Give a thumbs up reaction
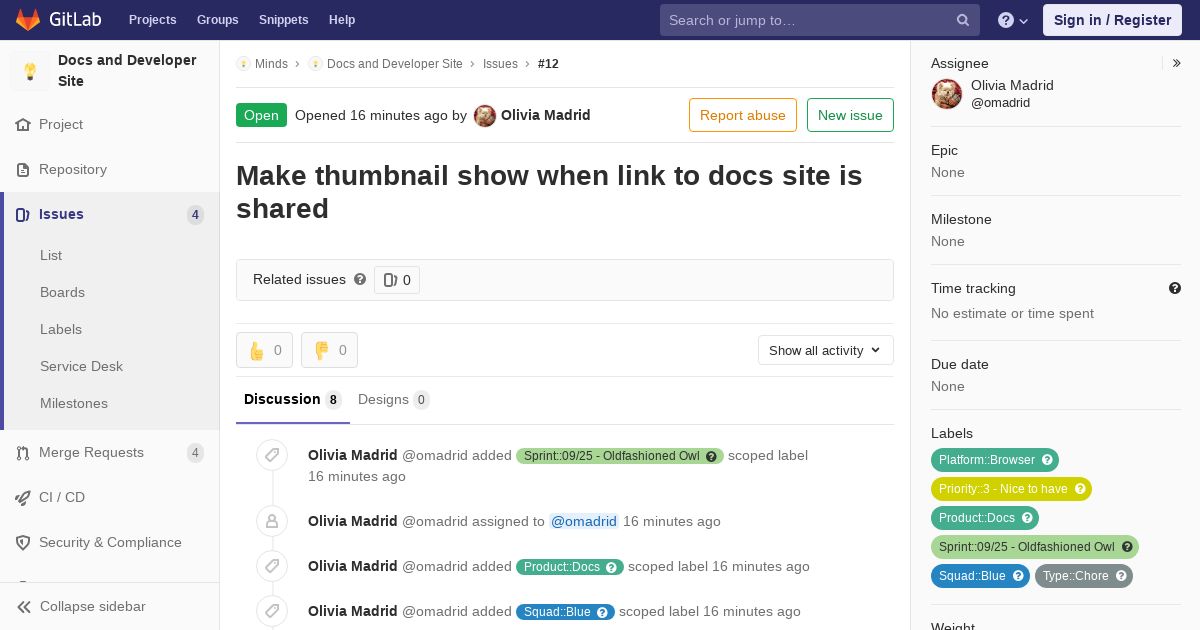 point(264,350)
